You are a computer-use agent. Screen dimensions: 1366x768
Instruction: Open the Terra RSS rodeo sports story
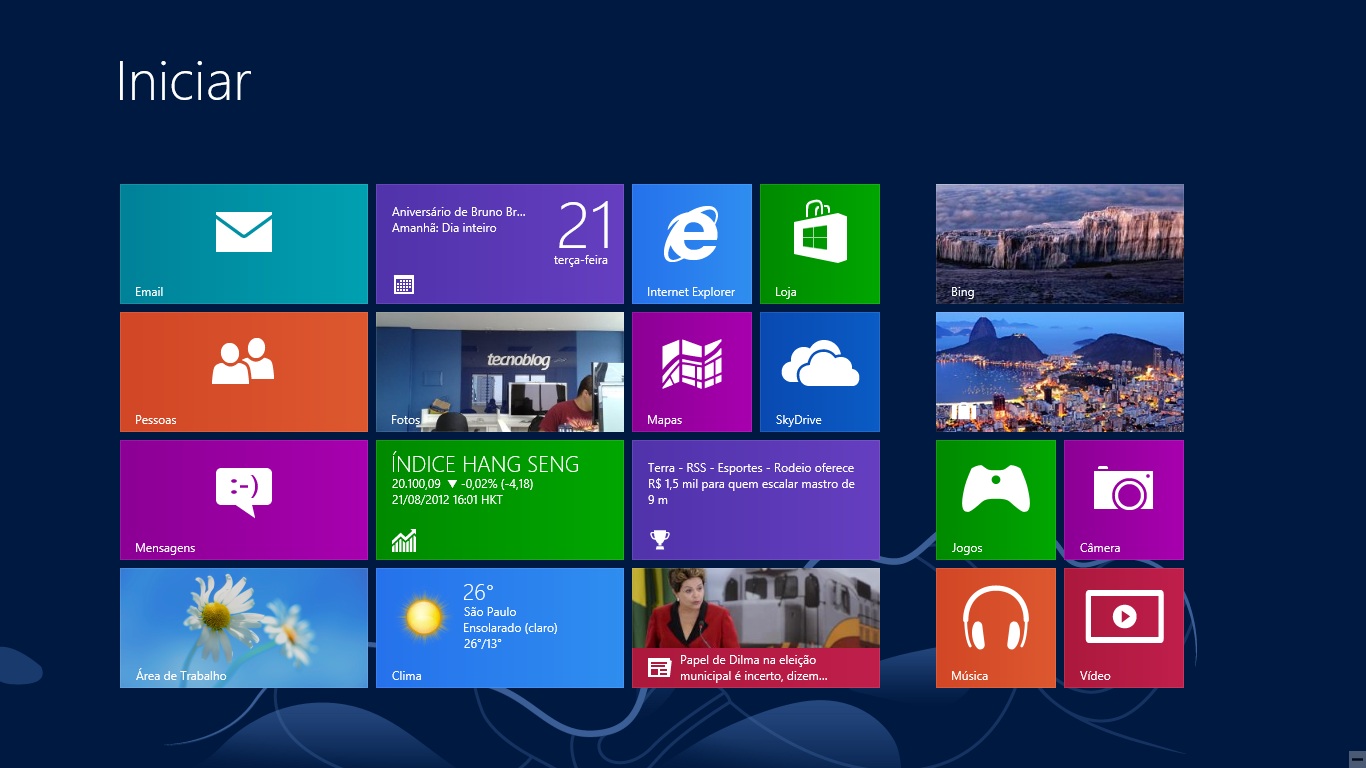(755, 499)
